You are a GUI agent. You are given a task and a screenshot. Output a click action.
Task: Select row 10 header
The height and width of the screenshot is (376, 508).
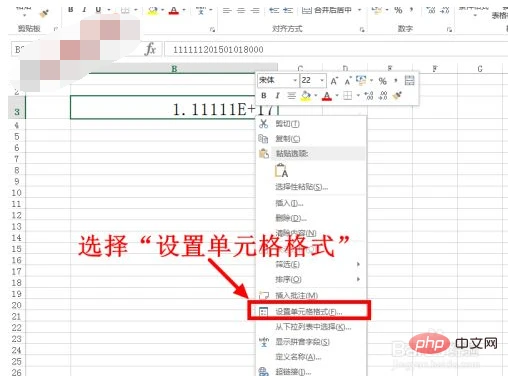[x=17, y=193]
